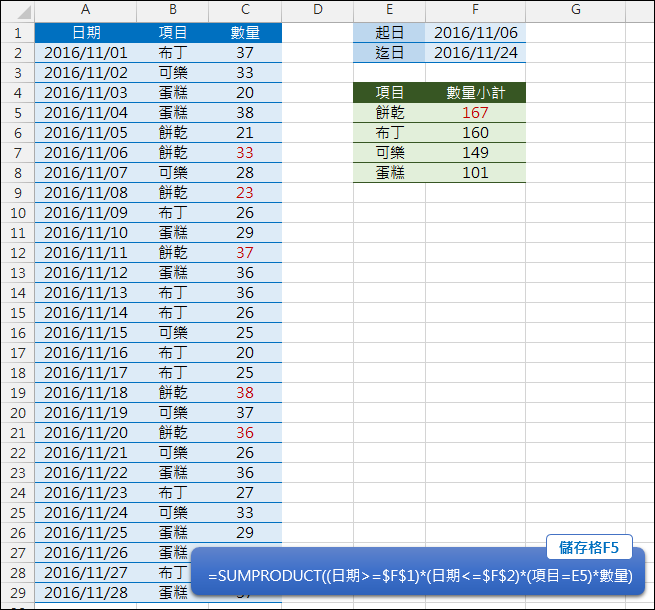655x610 pixels.
Task: Select empty cell G1
Action: pos(576,33)
